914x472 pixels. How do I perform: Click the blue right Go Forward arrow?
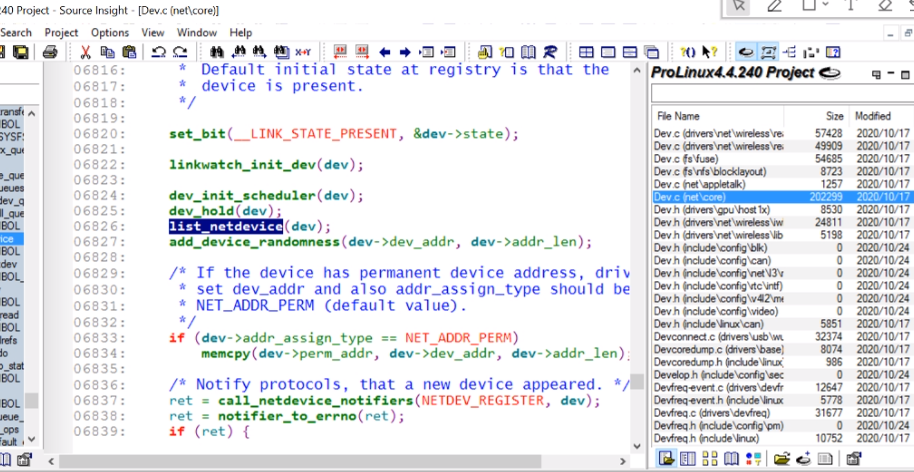click(405, 52)
